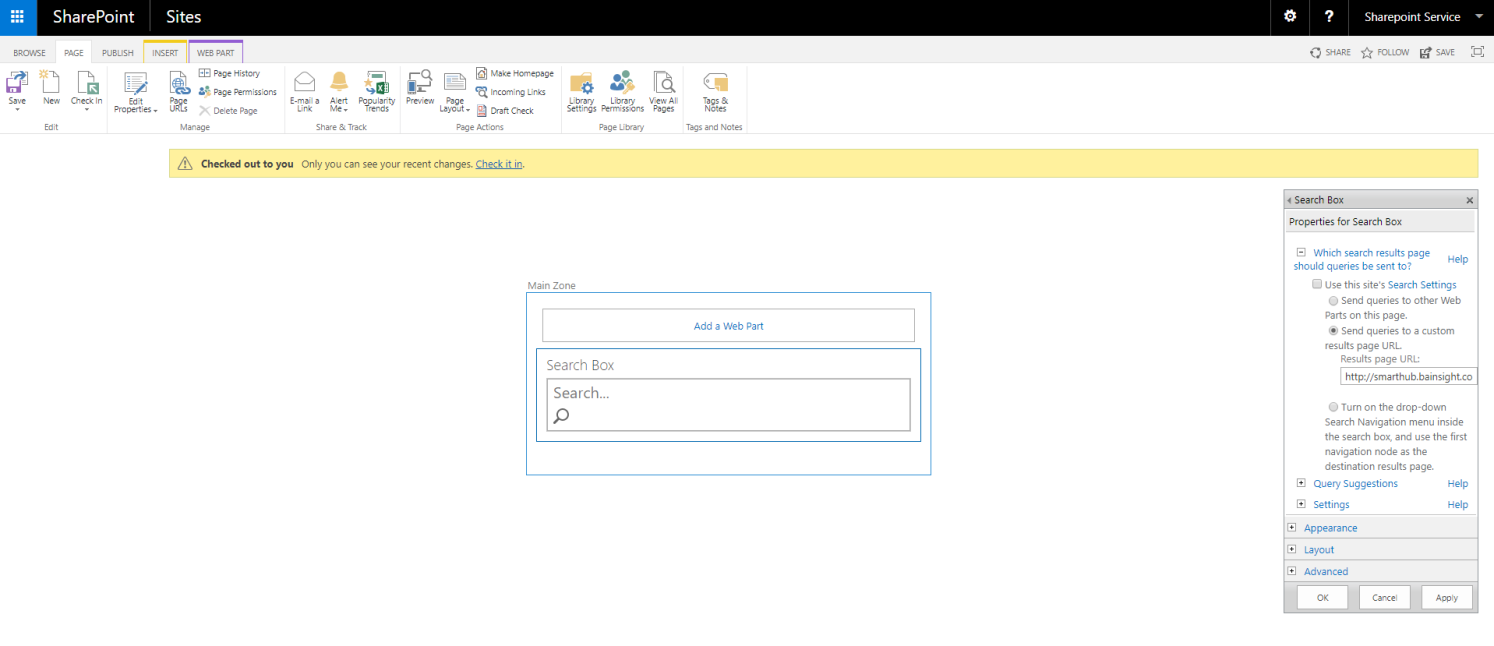Open the Preview page icon

(420, 84)
